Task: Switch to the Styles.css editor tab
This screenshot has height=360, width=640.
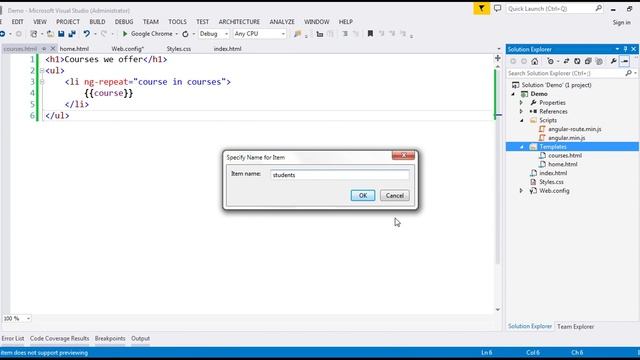Action: point(179,49)
